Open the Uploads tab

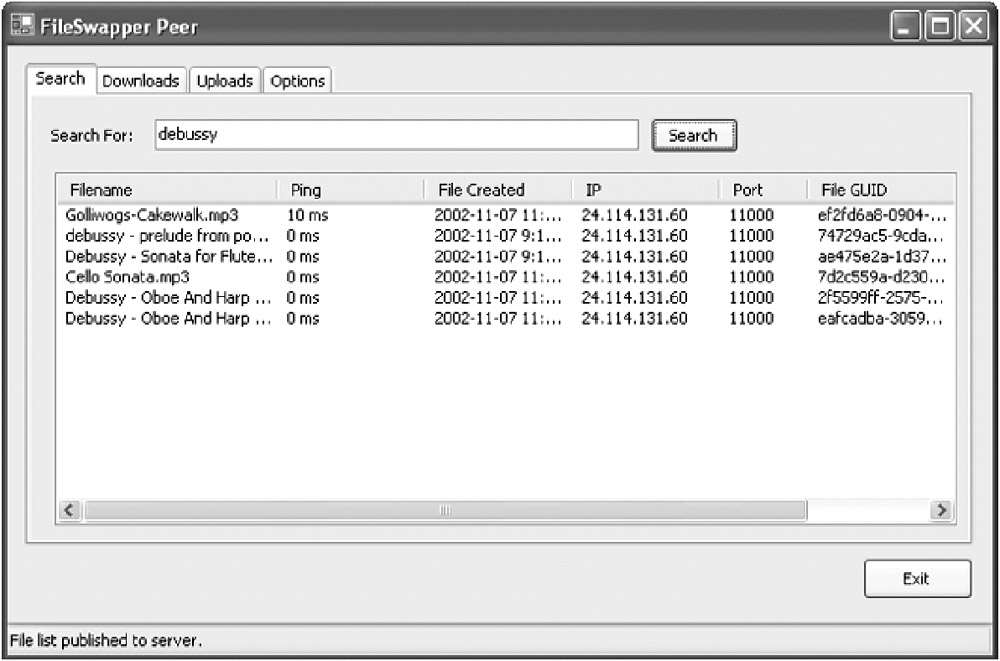224,81
